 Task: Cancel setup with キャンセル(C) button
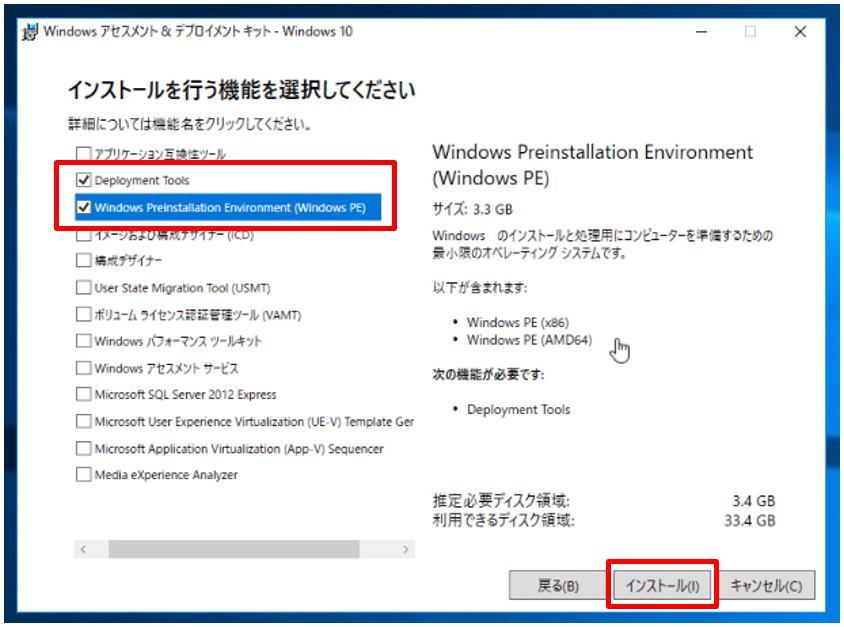766,585
